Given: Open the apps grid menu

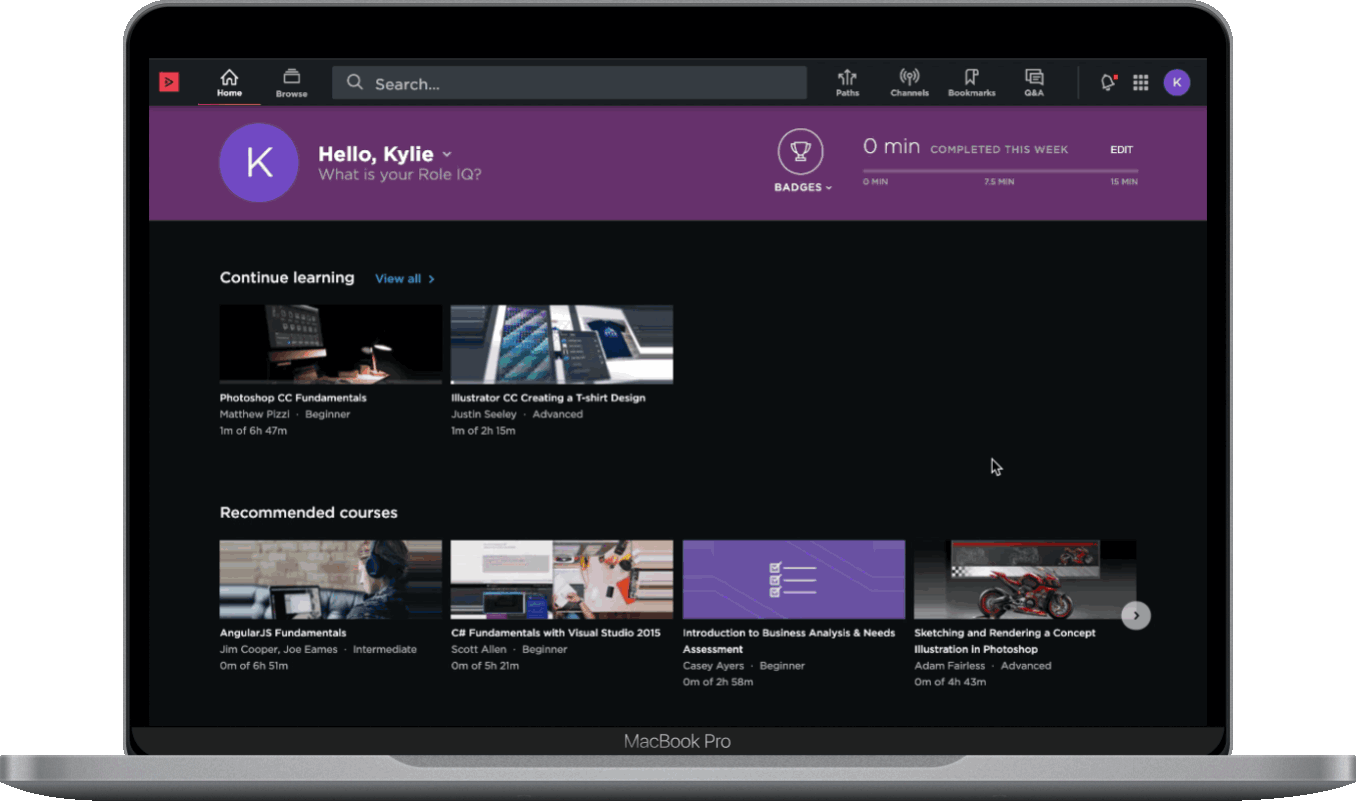Looking at the screenshot, I should (1140, 83).
